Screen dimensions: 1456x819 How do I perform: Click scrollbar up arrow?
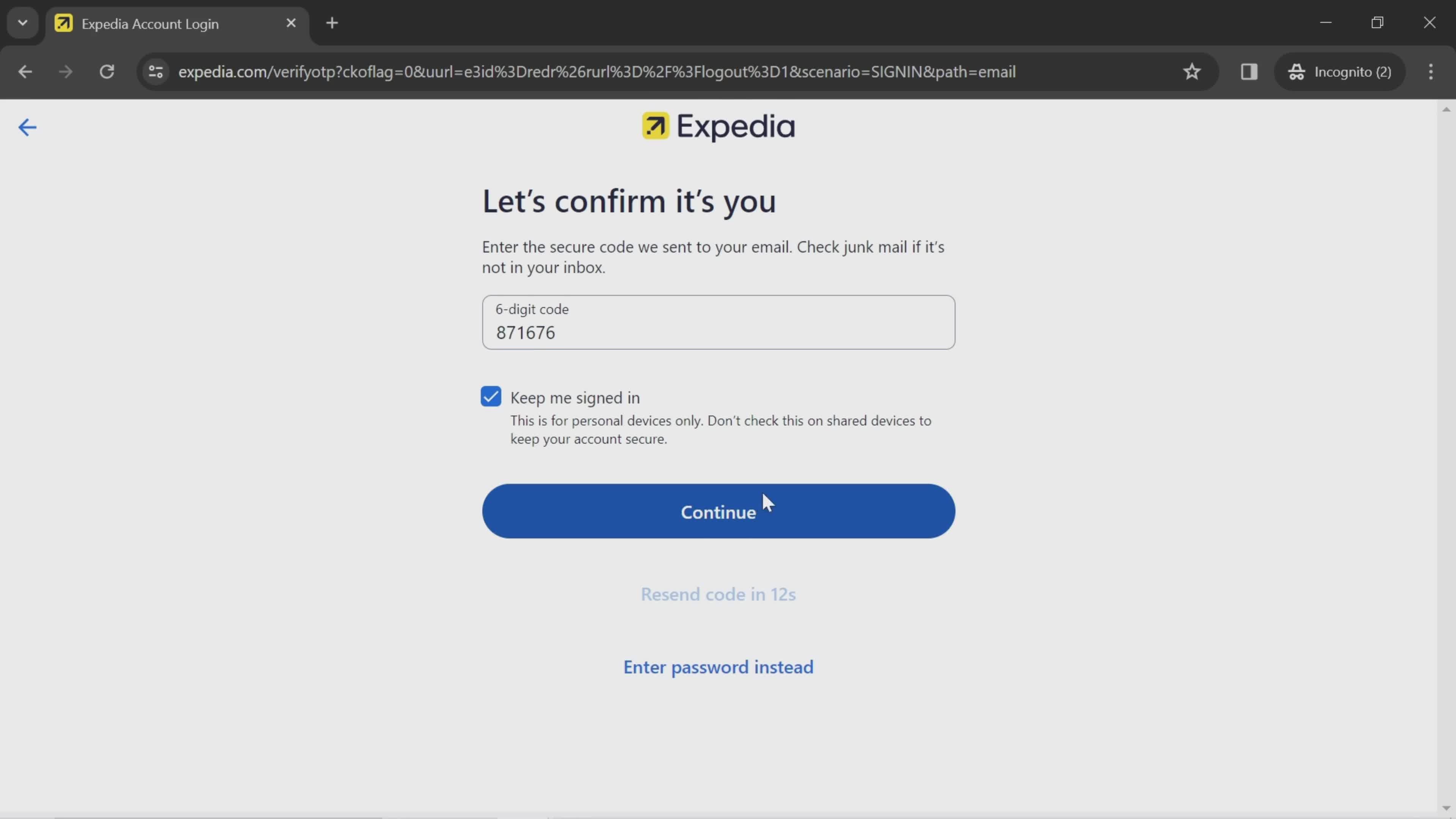[1447, 109]
